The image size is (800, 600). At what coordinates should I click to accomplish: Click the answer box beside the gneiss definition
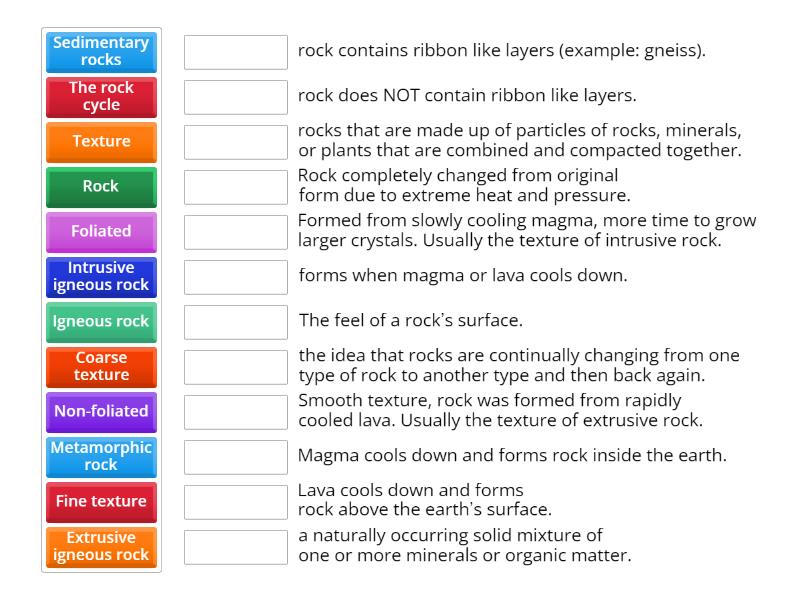236,52
